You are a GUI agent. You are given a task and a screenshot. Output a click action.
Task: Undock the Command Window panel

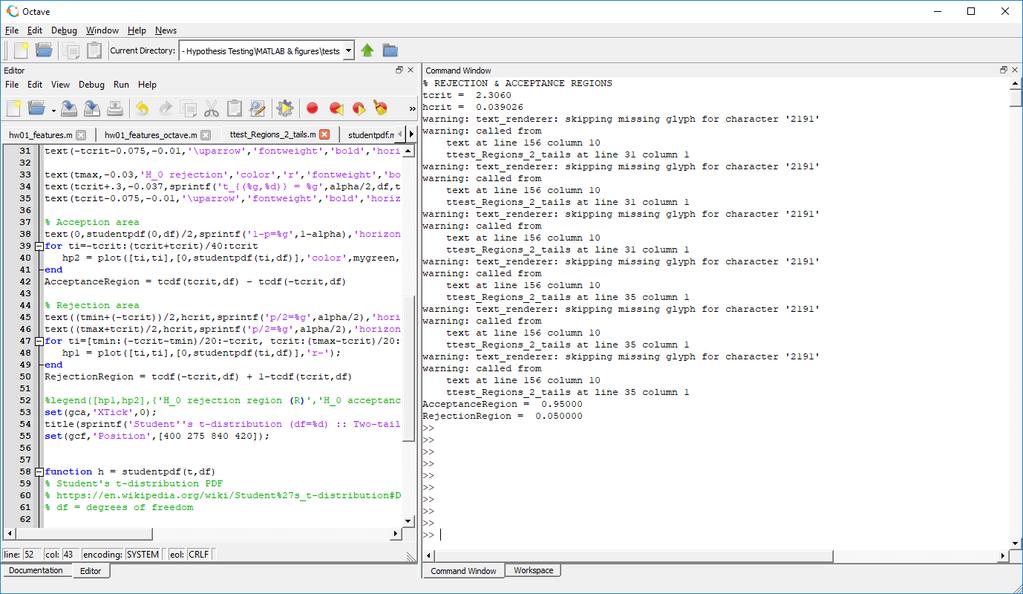[x=1003, y=70]
